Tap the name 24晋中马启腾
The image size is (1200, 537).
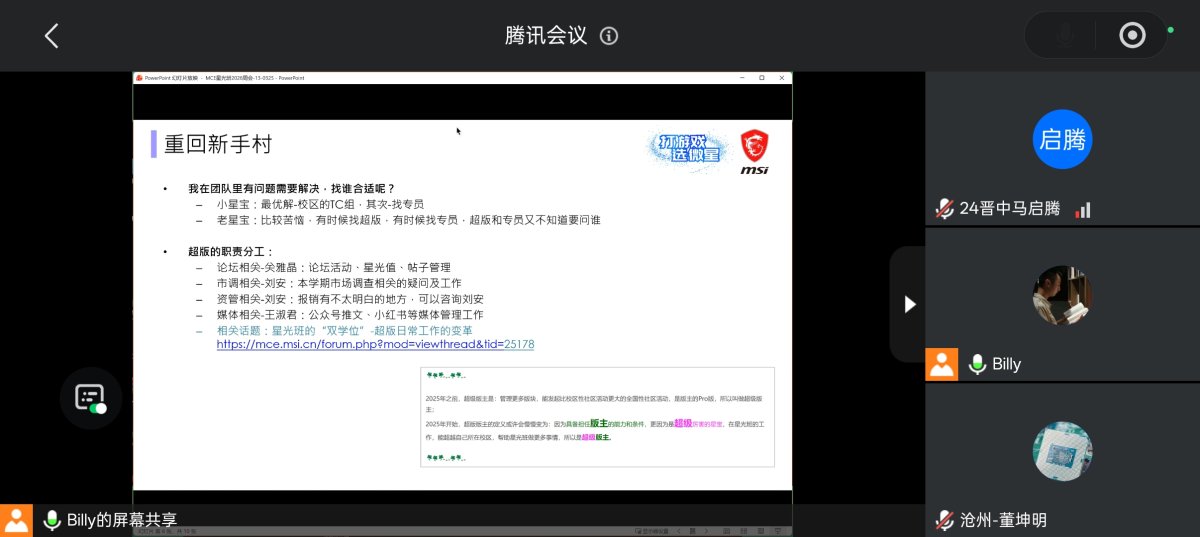[x=1009, y=209]
